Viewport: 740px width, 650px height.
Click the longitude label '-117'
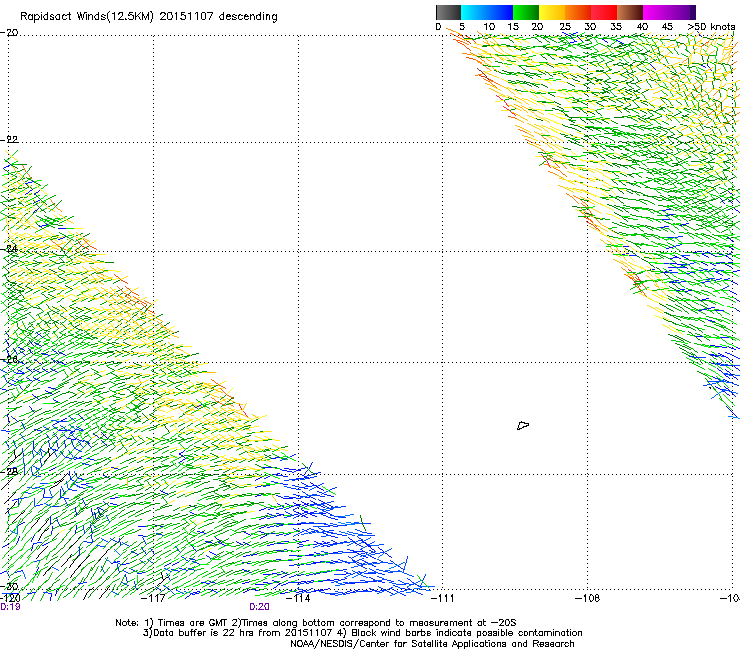click(153, 598)
